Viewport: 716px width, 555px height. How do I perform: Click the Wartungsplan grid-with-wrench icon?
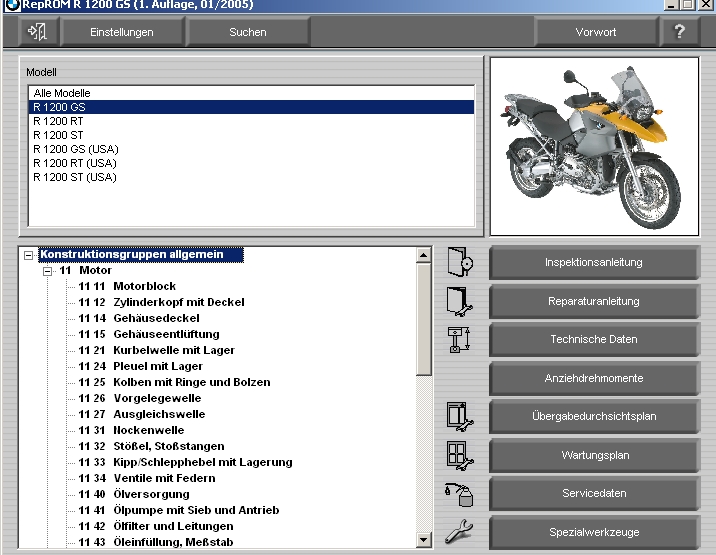pyautogui.click(x=460, y=455)
